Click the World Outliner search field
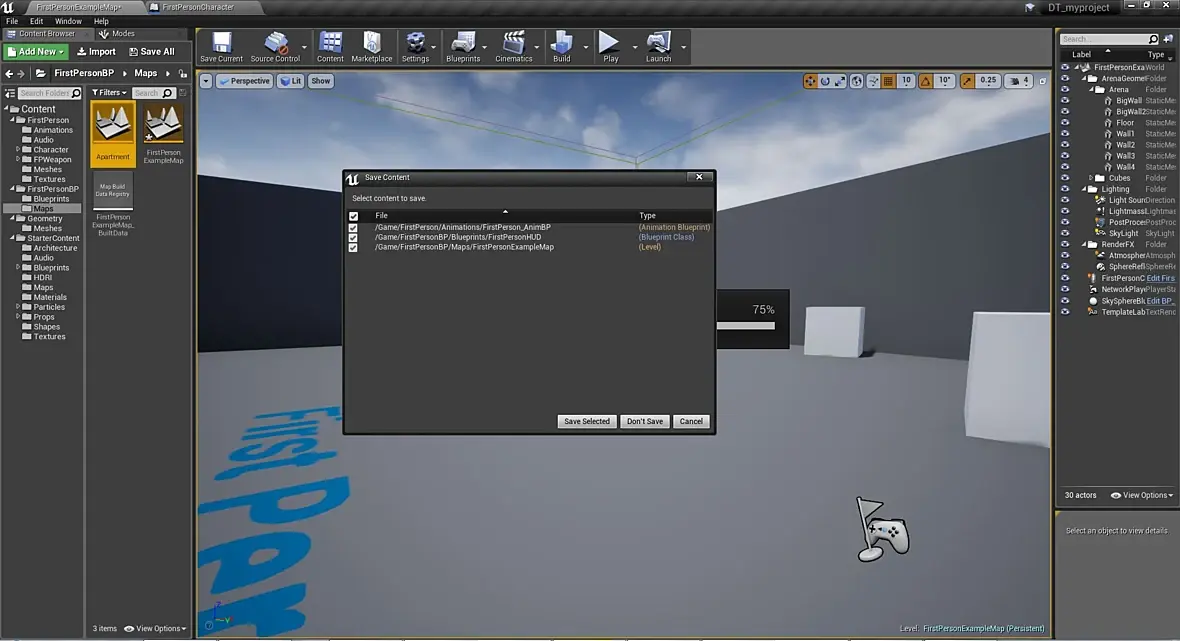The height and width of the screenshot is (641, 1180). [x=1109, y=39]
